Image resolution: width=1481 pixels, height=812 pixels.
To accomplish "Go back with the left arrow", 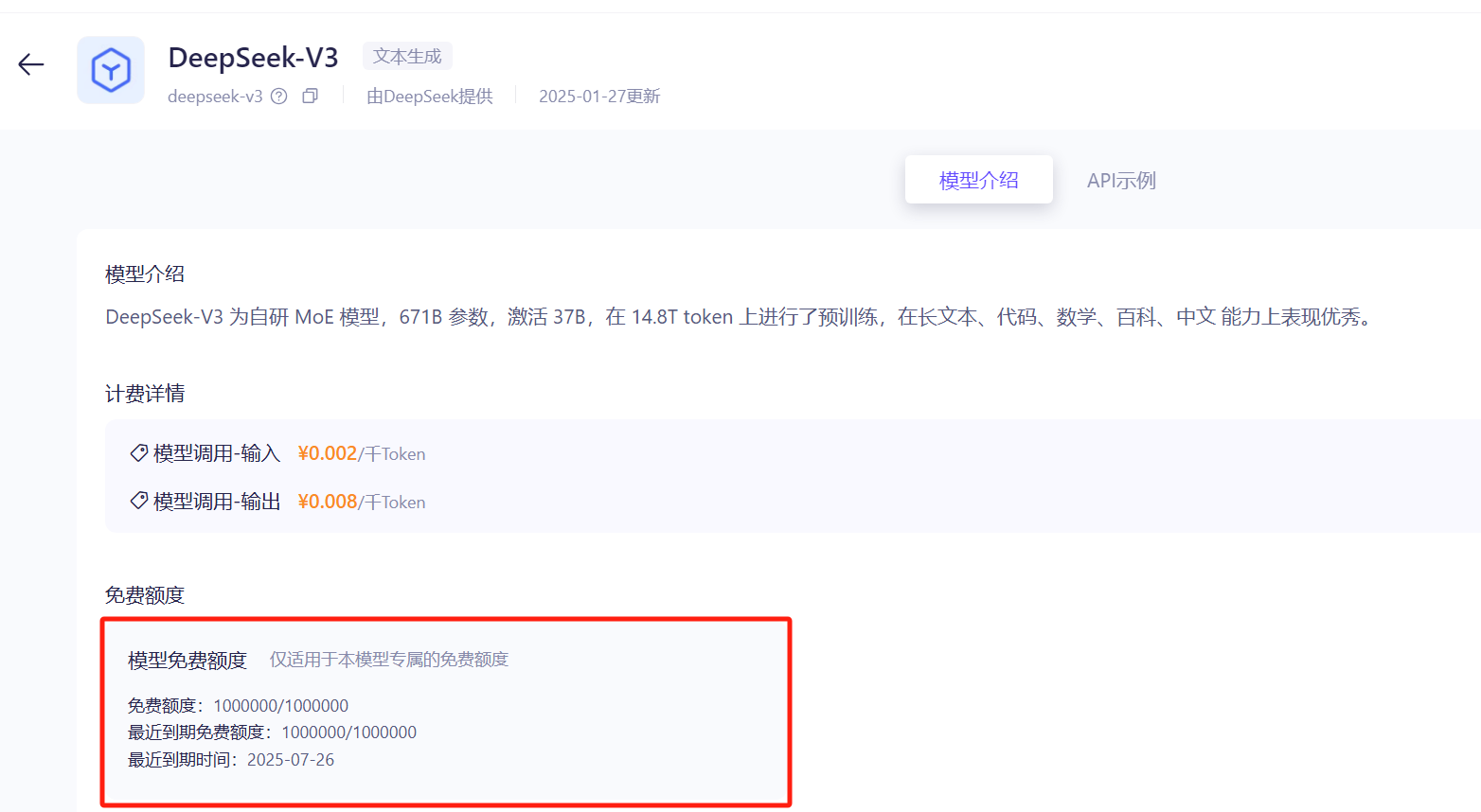I will 31,64.
